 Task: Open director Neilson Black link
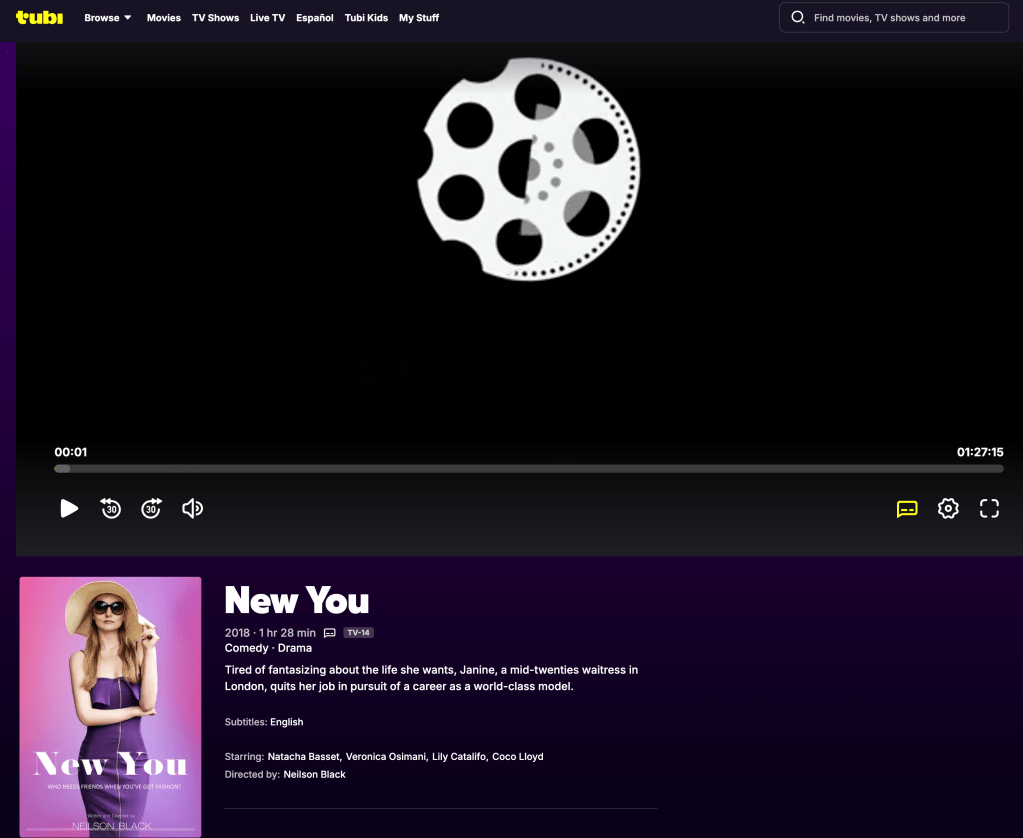(314, 774)
